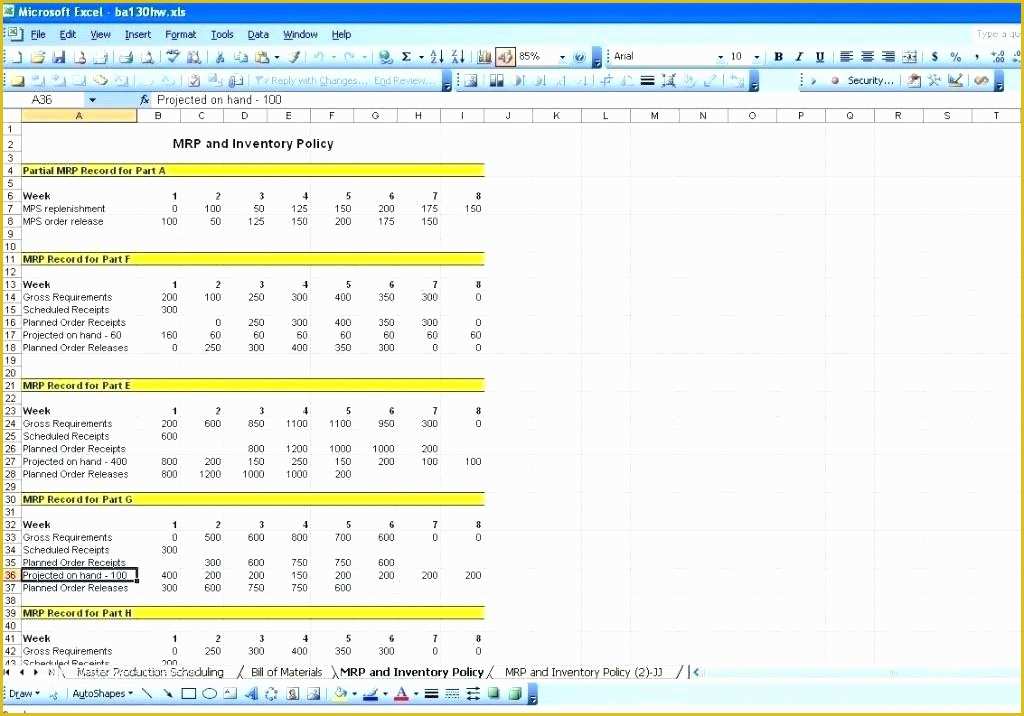Open the Zoom 85% dropdown
This screenshot has width=1024, height=716.
click(x=562, y=57)
